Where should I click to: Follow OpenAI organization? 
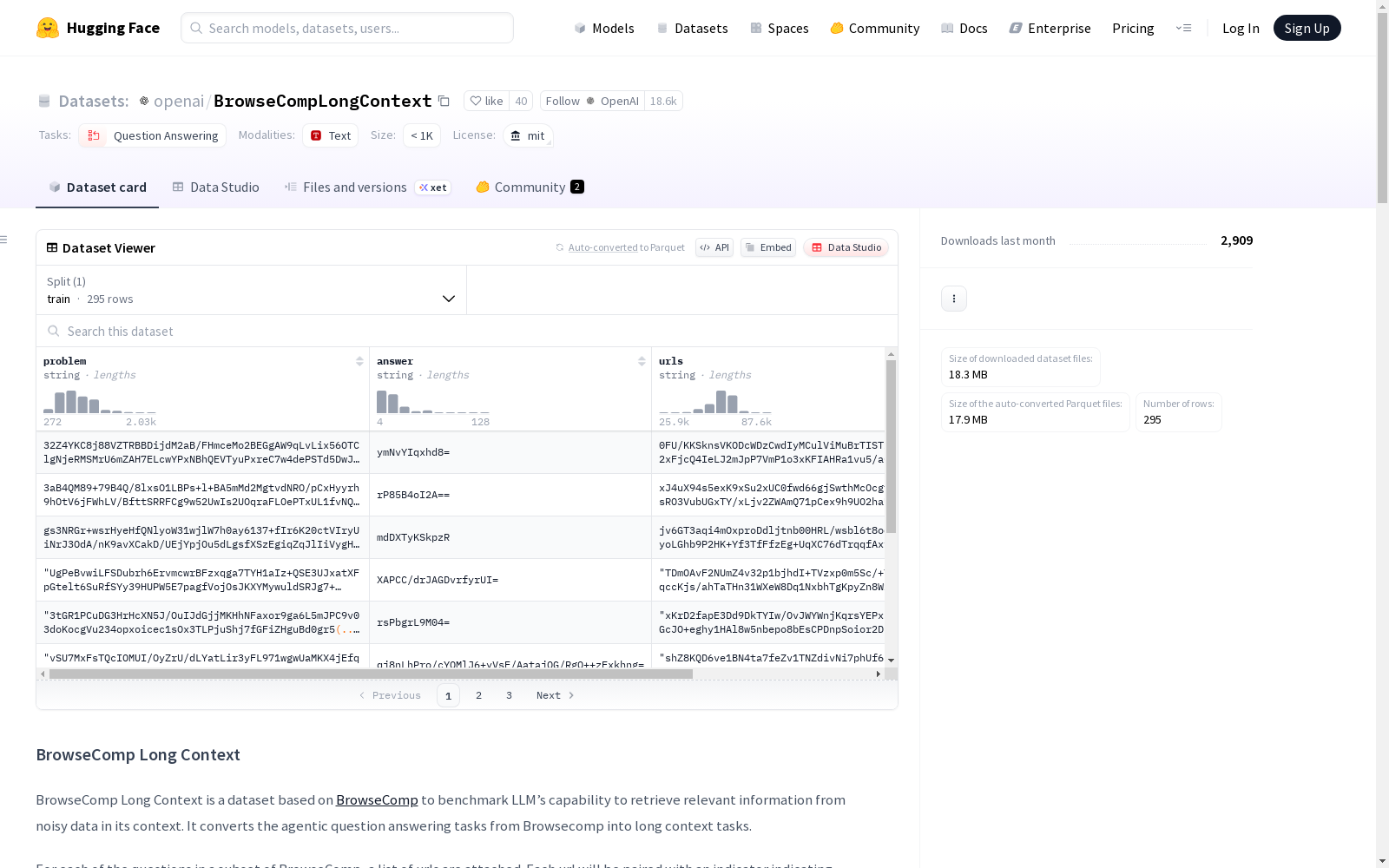592,101
